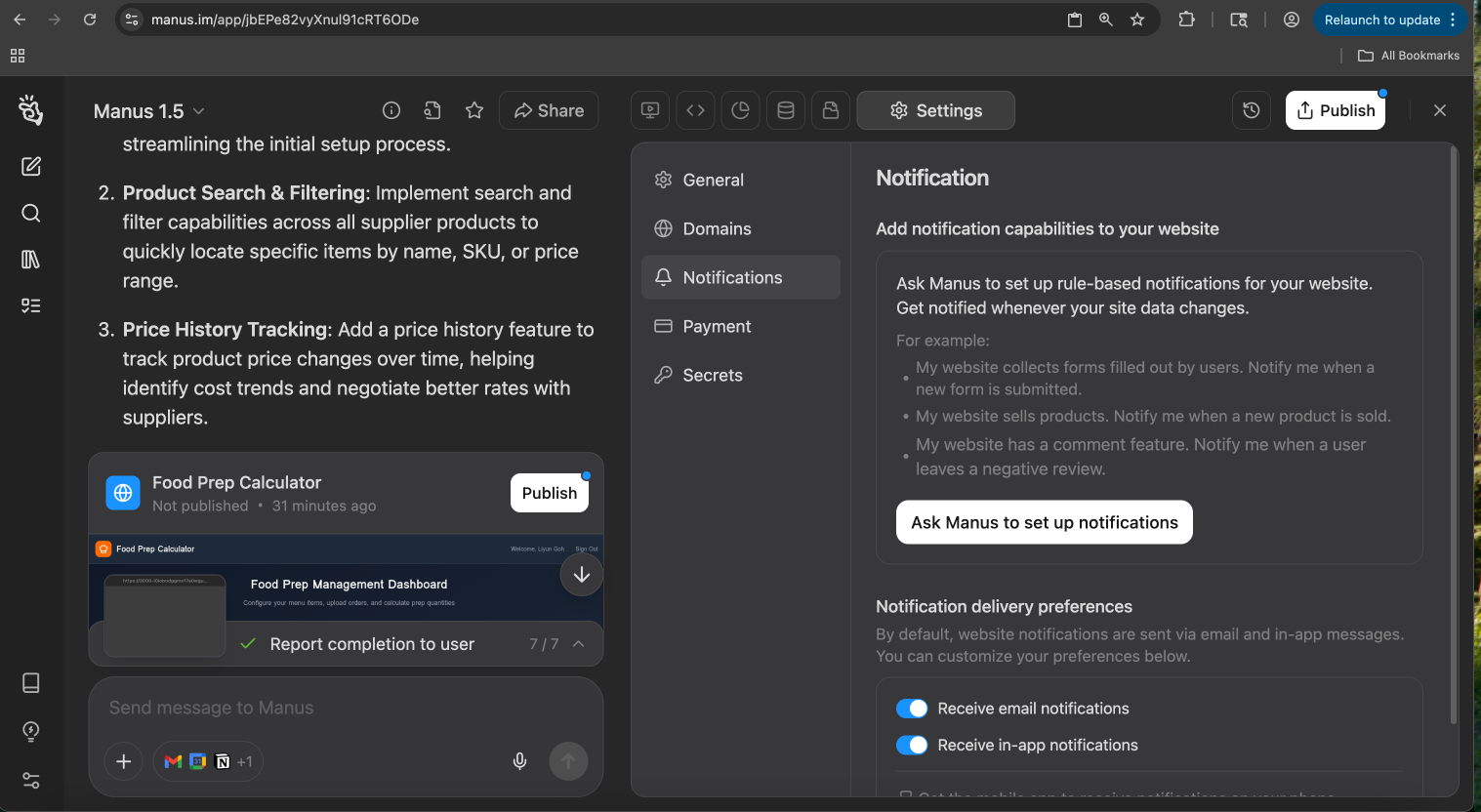Click the info circle icon in the chat header
This screenshot has height=812, width=1481.
[x=391, y=110]
